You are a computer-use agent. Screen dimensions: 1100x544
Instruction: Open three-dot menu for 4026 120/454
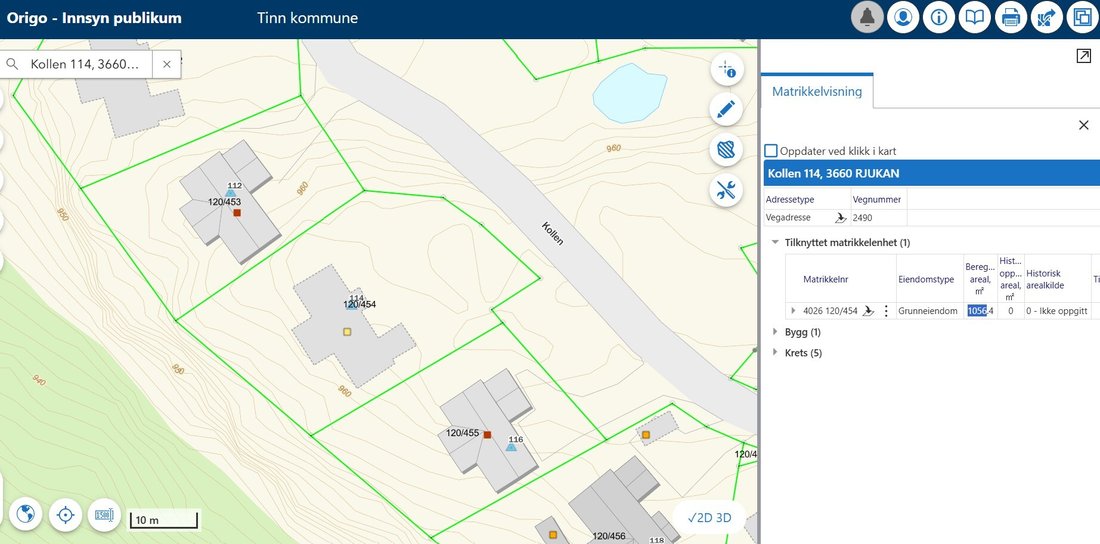pos(886,311)
